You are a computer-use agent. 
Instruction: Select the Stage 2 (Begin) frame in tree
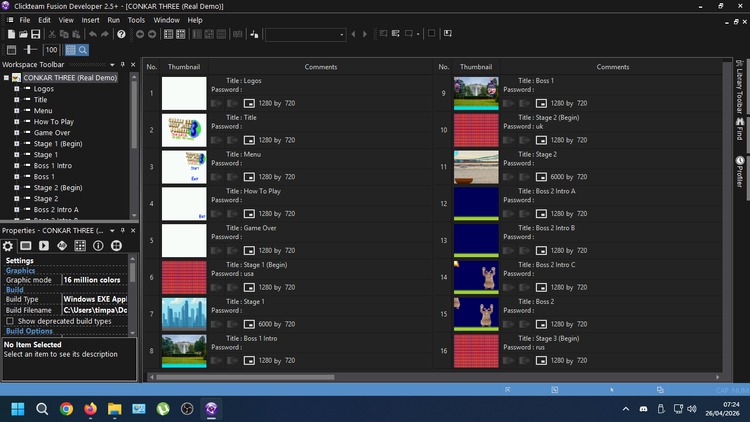pyautogui.click(x=58, y=188)
